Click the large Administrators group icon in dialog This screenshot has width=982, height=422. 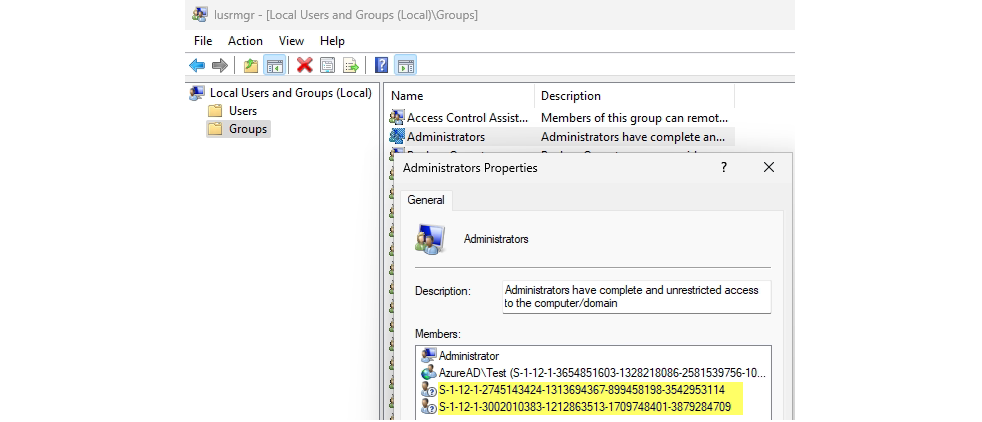(430, 239)
